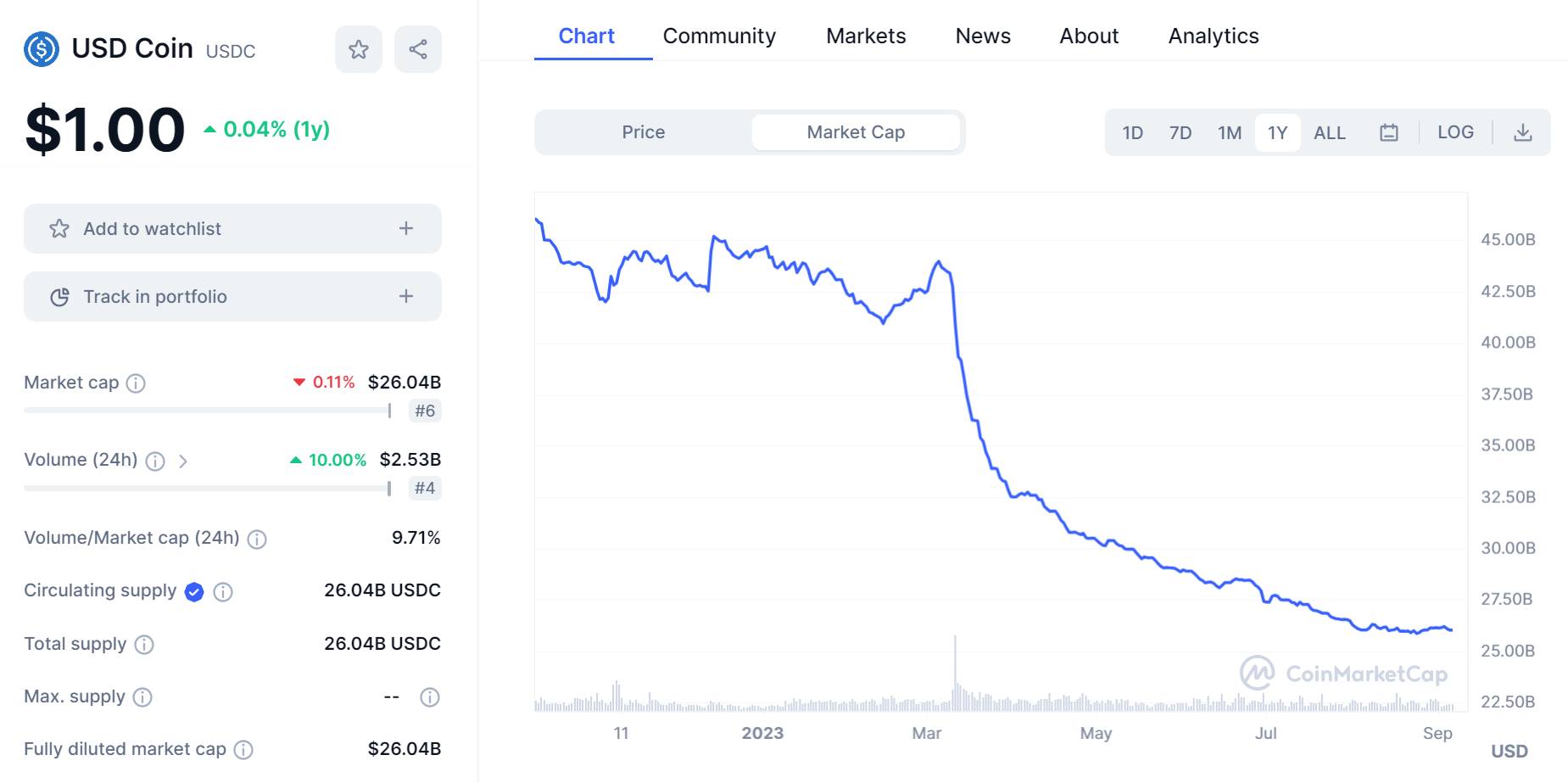The image size is (1568, 783).
Task: Click the 45.00B y-axis label
Action: [x=1508, y=239]
